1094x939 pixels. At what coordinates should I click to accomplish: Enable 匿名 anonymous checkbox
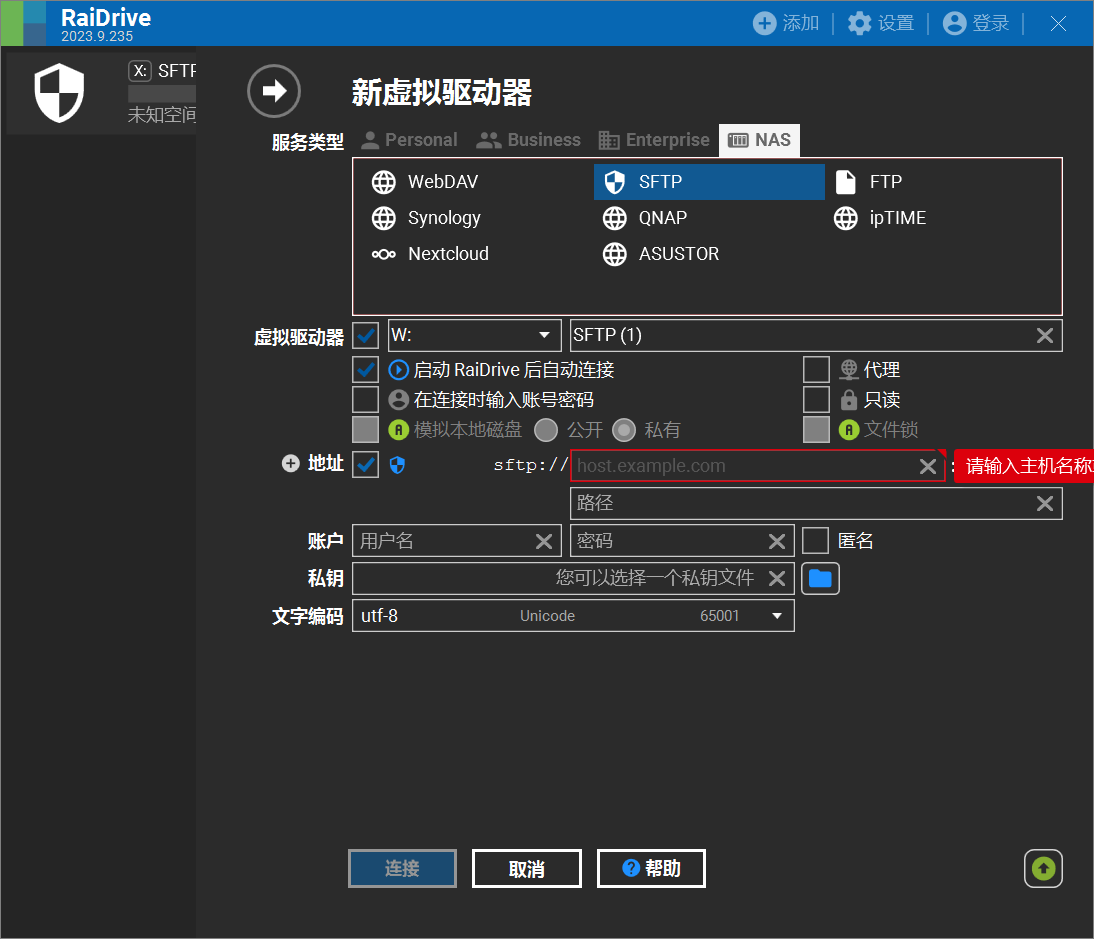pos(815,541)
